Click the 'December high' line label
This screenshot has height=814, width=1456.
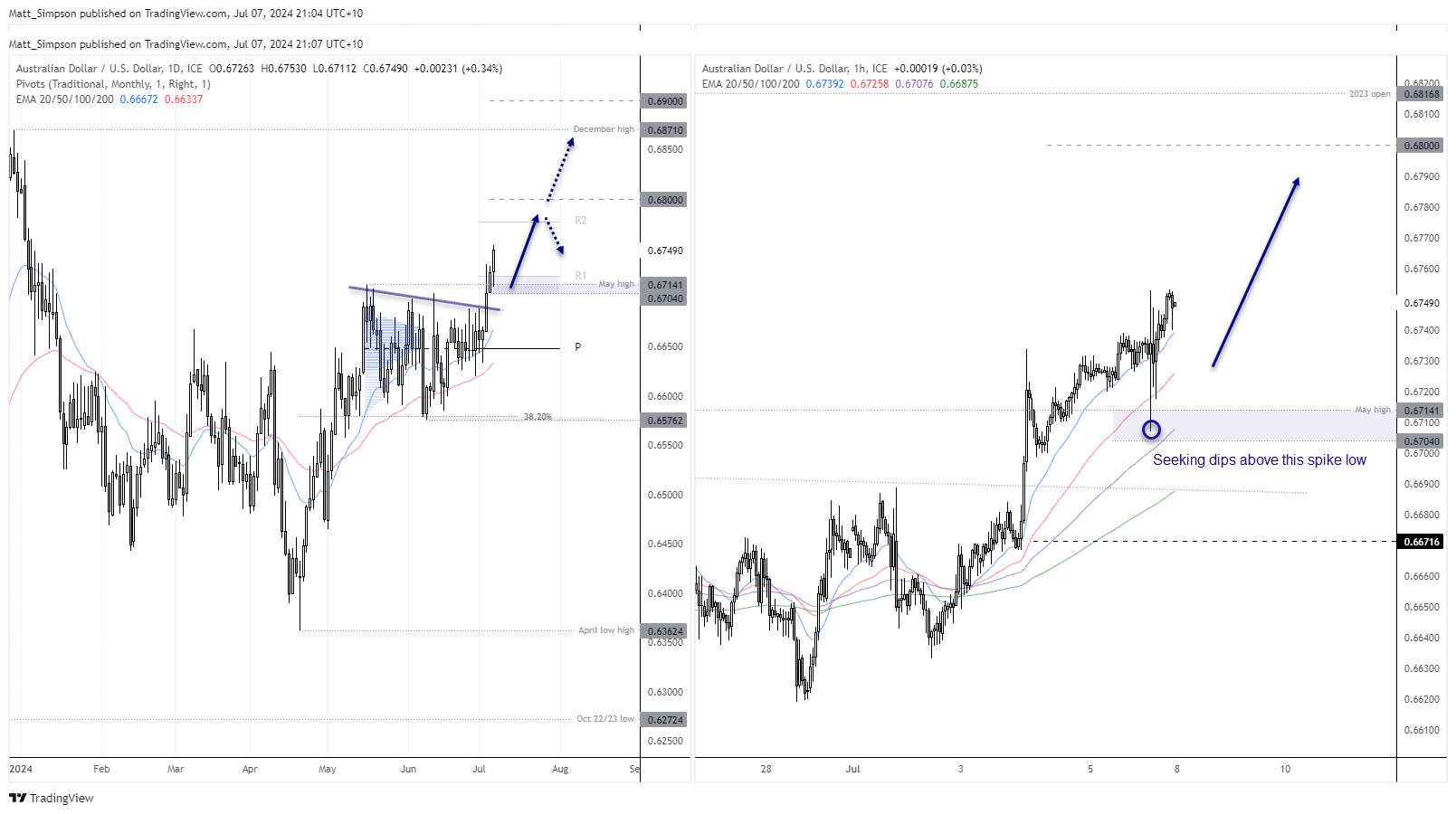[x=604, y=129]
